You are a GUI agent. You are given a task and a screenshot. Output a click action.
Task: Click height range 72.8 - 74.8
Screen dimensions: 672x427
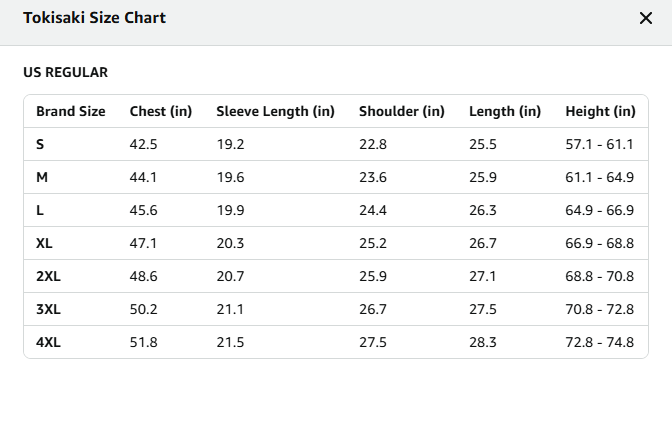600,343
